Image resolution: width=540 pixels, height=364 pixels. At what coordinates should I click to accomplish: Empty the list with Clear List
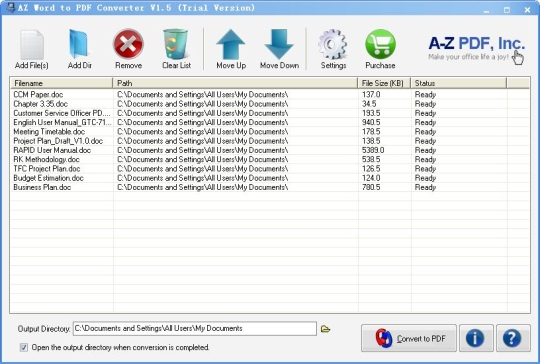point(176,44)
